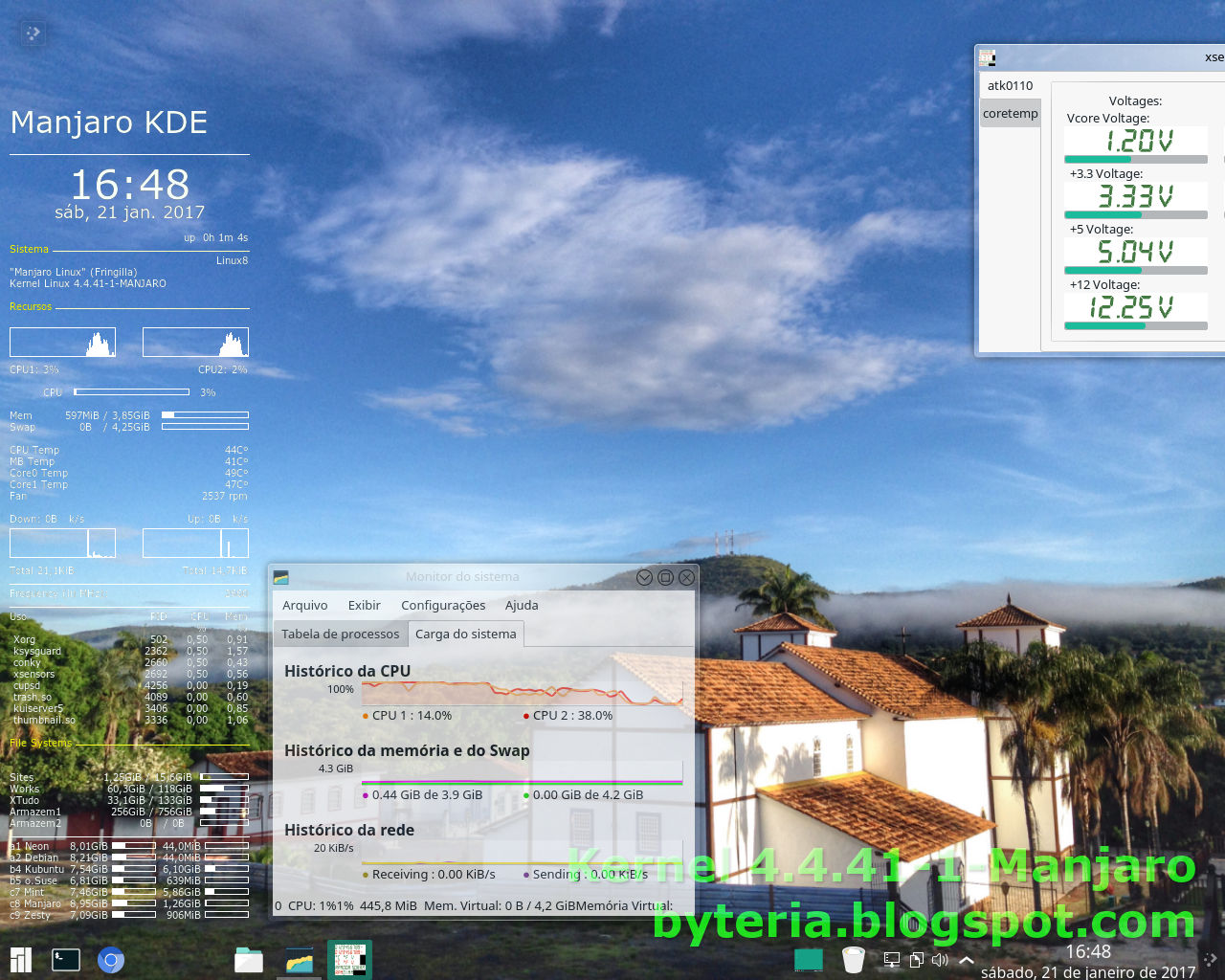This screenshot has height=980, width=1225.
Task: Click conky Fan 2537 rpm row
Action: (x=129, y=496)
